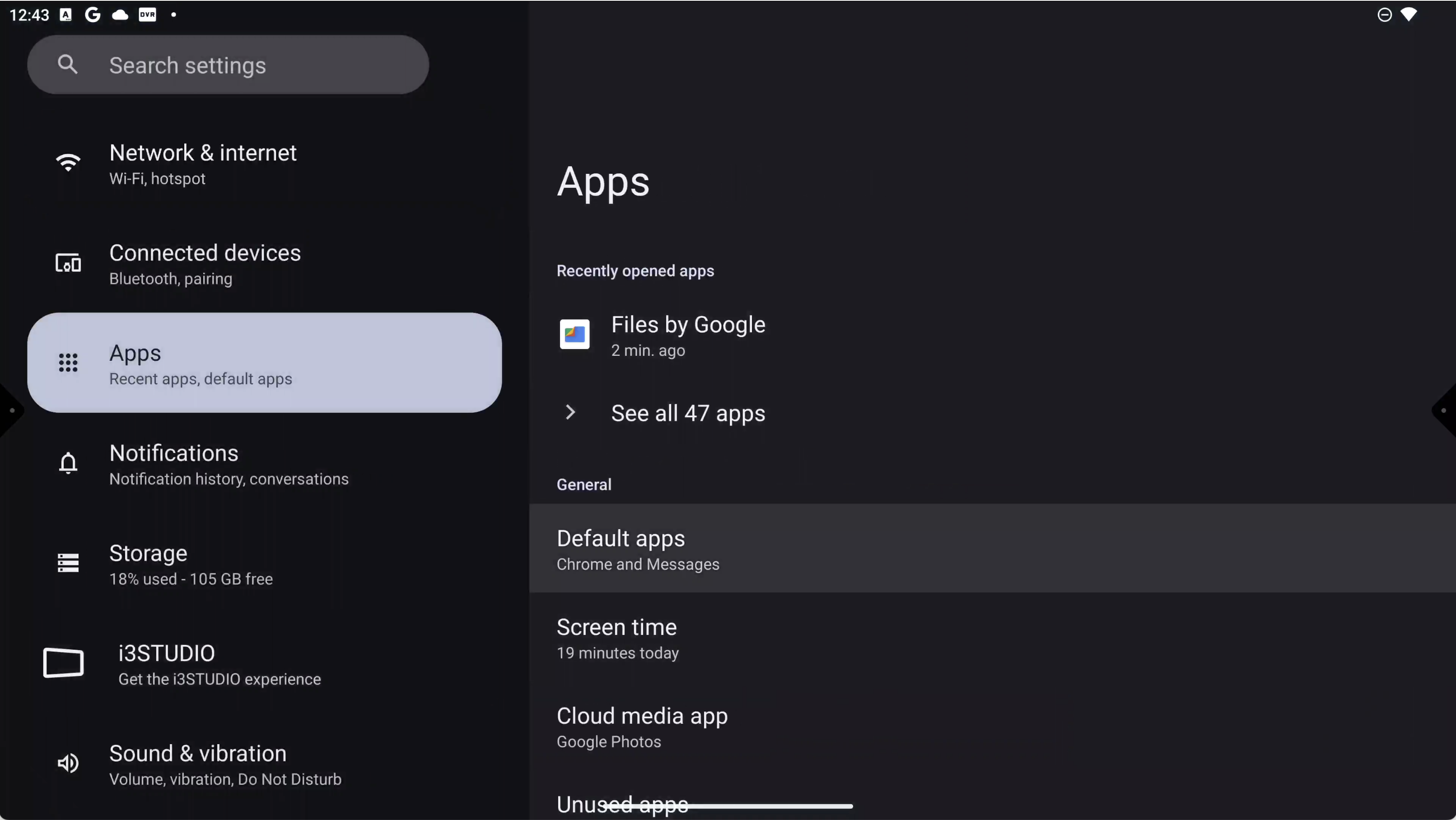The height and width of the screenshot is (820, 1456).
Task: Click the Storage icon in sidebar
Action: [68, 563]
